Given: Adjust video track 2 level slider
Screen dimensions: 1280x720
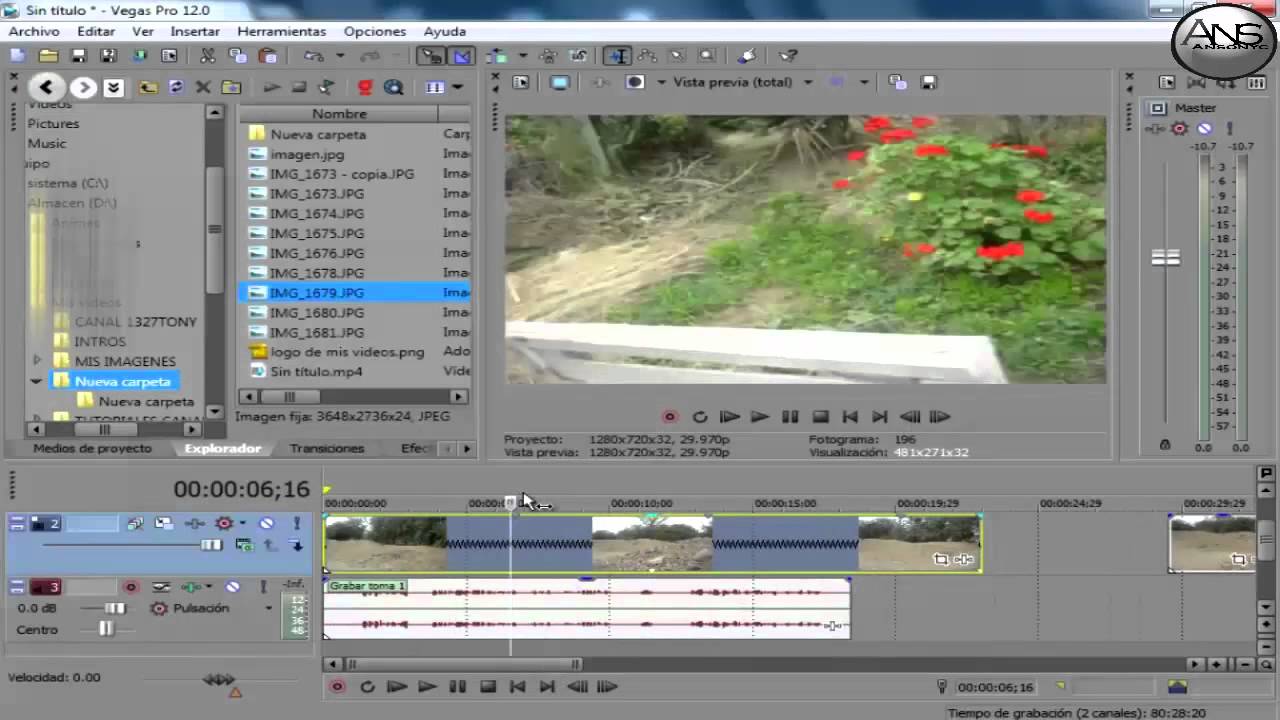Looking at the screenshot, I should tap(211, 545).
